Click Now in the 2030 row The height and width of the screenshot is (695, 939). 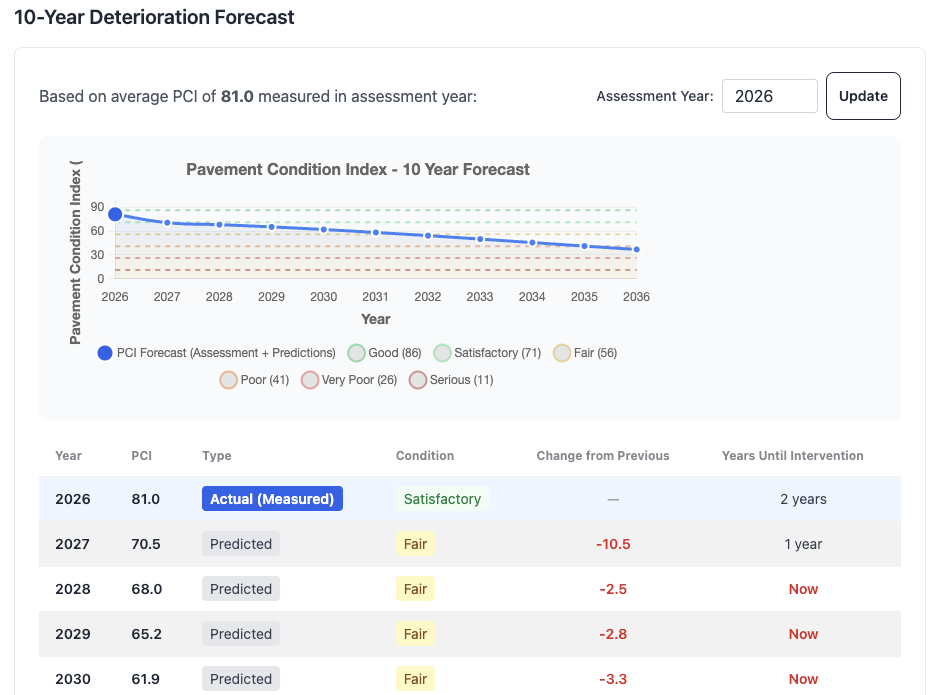(x=803, y=679)
